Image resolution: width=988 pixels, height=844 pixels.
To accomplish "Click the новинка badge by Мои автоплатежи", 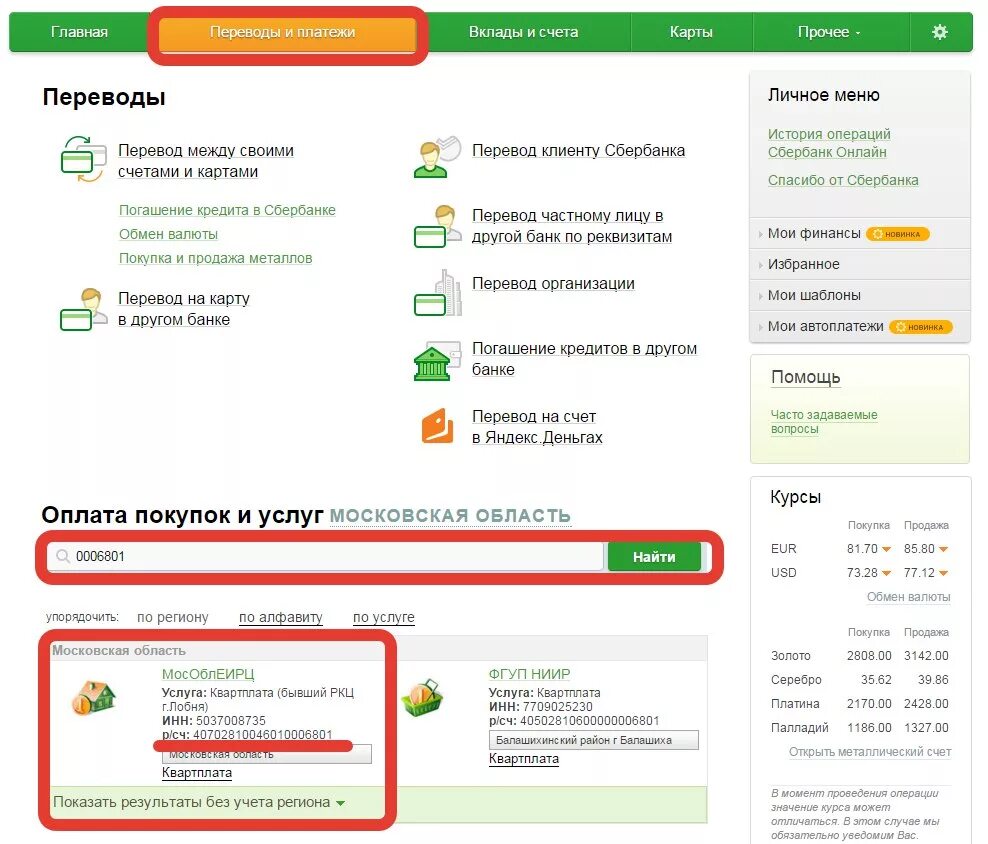I will 921,327.
